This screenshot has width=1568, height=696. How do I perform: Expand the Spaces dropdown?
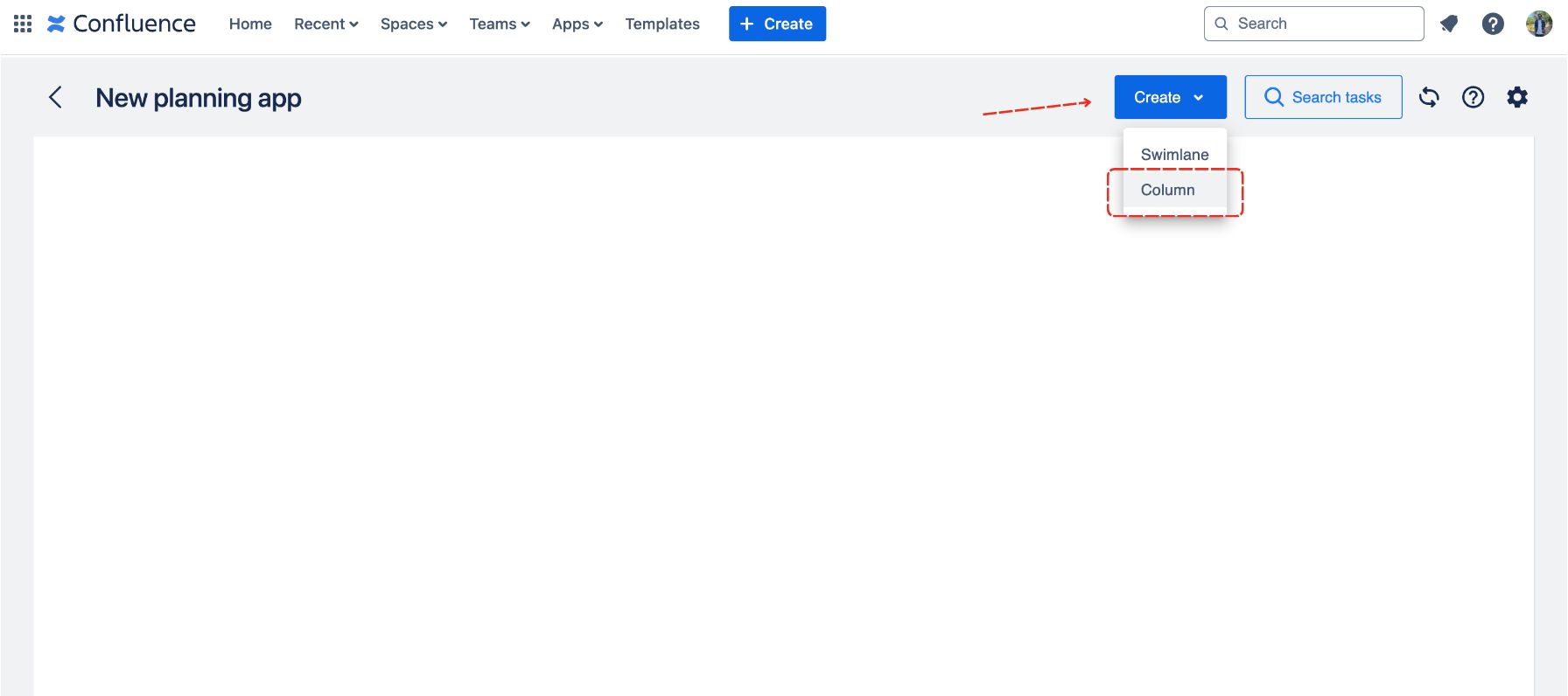pos(413,24)
